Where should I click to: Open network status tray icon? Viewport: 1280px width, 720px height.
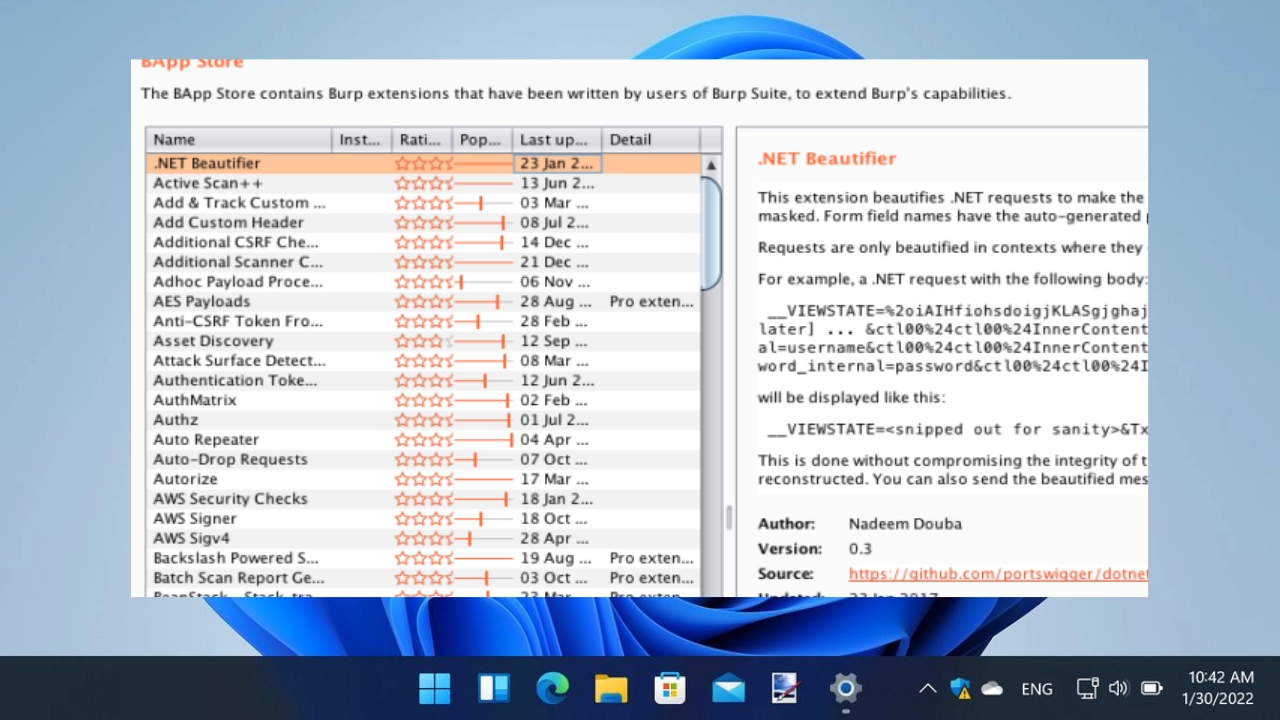[1087, 688]
